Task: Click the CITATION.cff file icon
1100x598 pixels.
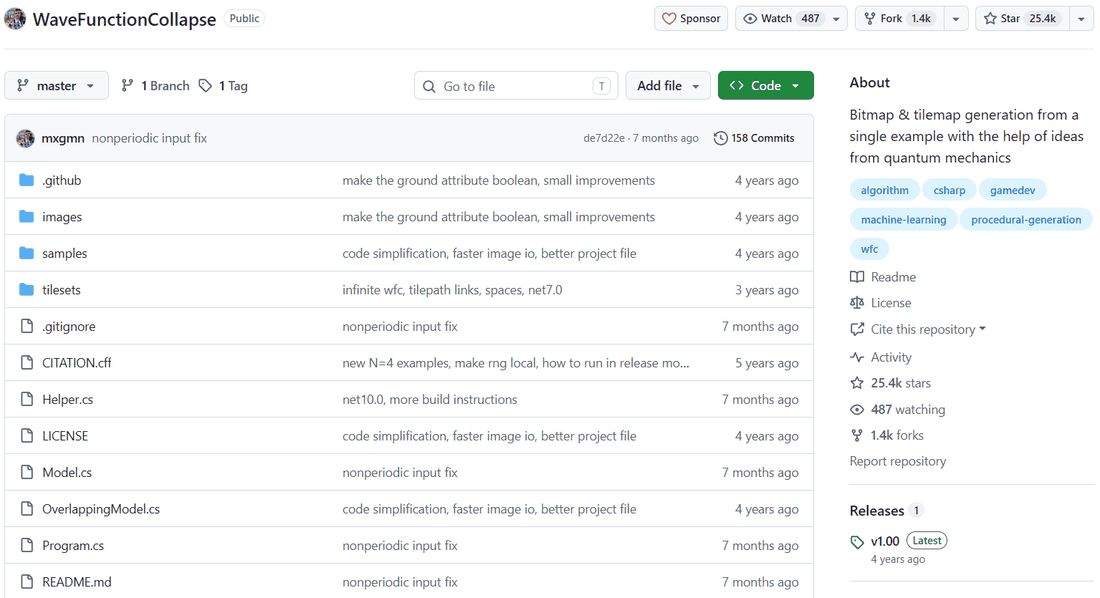Action: [x=27, y=363]
